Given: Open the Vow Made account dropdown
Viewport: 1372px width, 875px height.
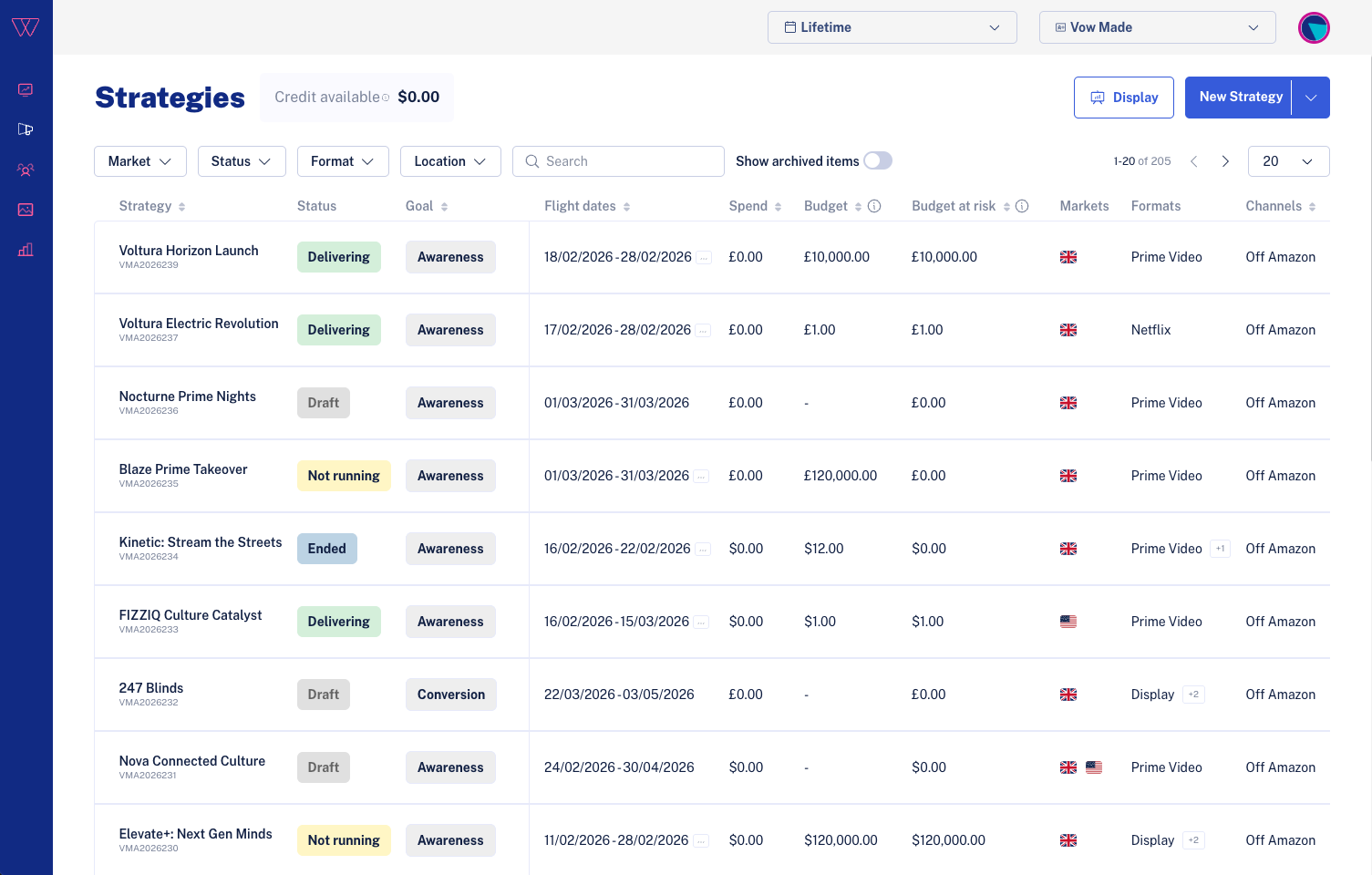Looking at the screenshot, I should 1156,27.
